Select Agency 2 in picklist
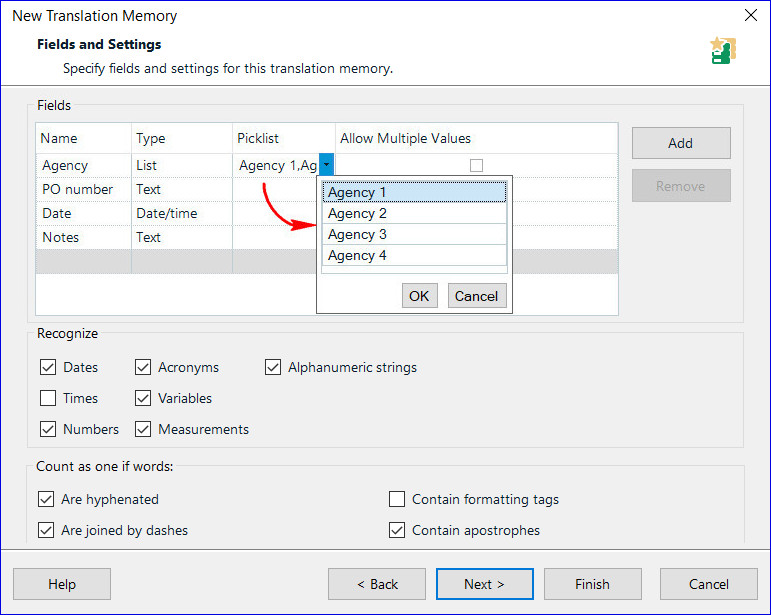The width and height of the screenshot is (771, 615). pos(414,213)
